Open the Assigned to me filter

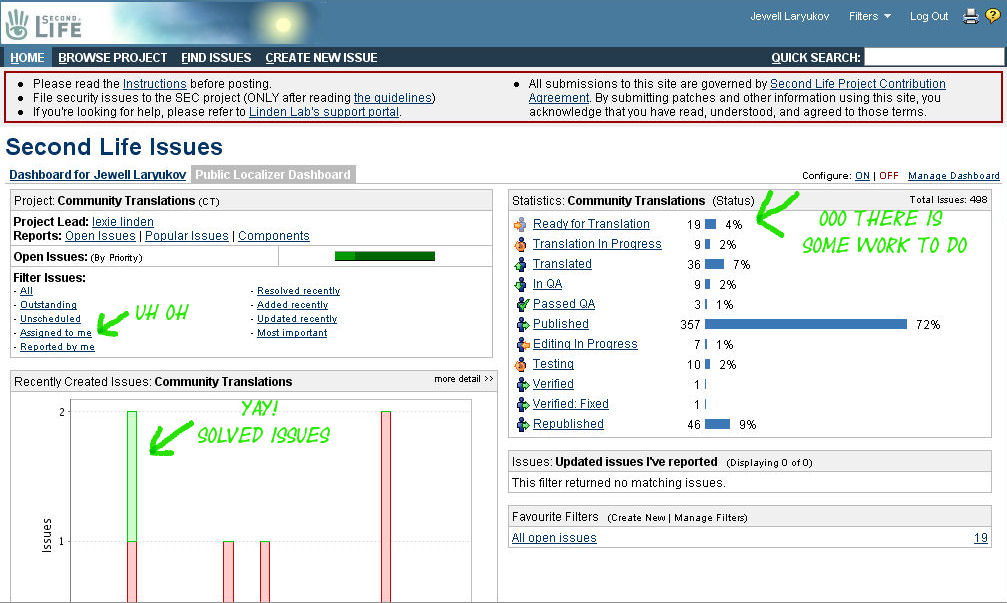click(56, 333)
